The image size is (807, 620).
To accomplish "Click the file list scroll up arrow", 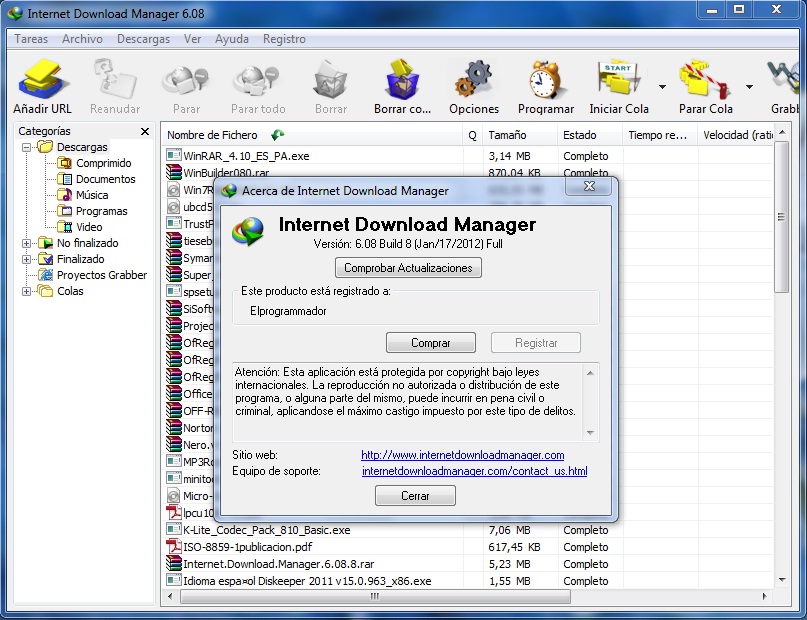I will pyautogui.click(x=782, y=133).
